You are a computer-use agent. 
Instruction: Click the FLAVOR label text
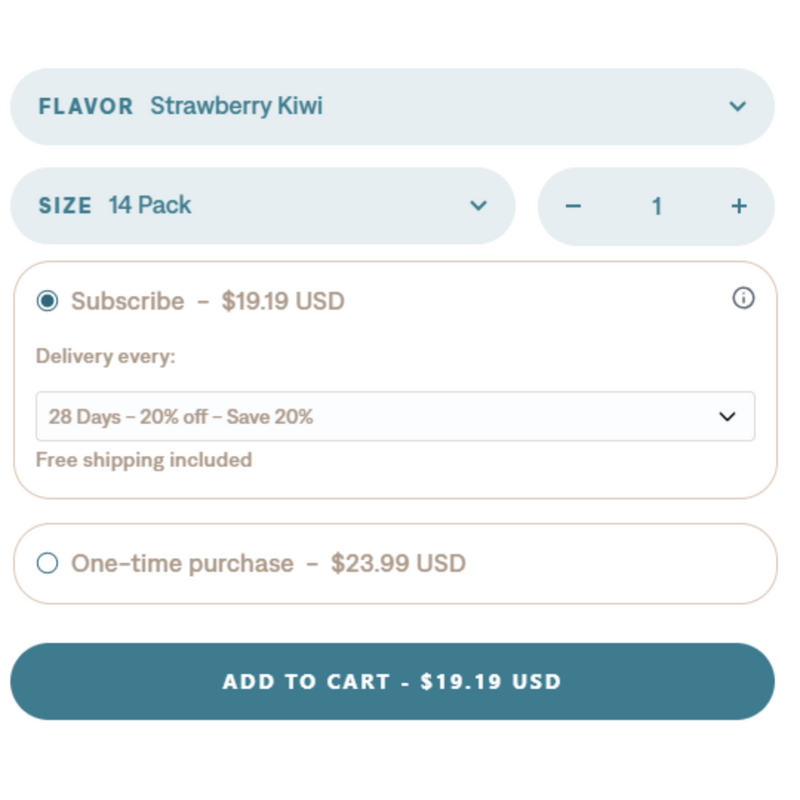point(85,106)
